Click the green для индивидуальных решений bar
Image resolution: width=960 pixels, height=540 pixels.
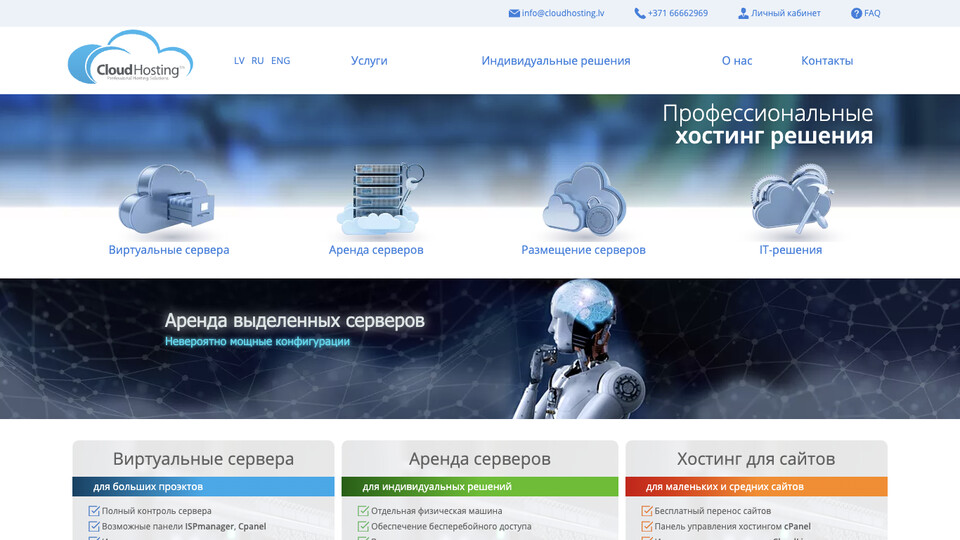tap(480, 487)
